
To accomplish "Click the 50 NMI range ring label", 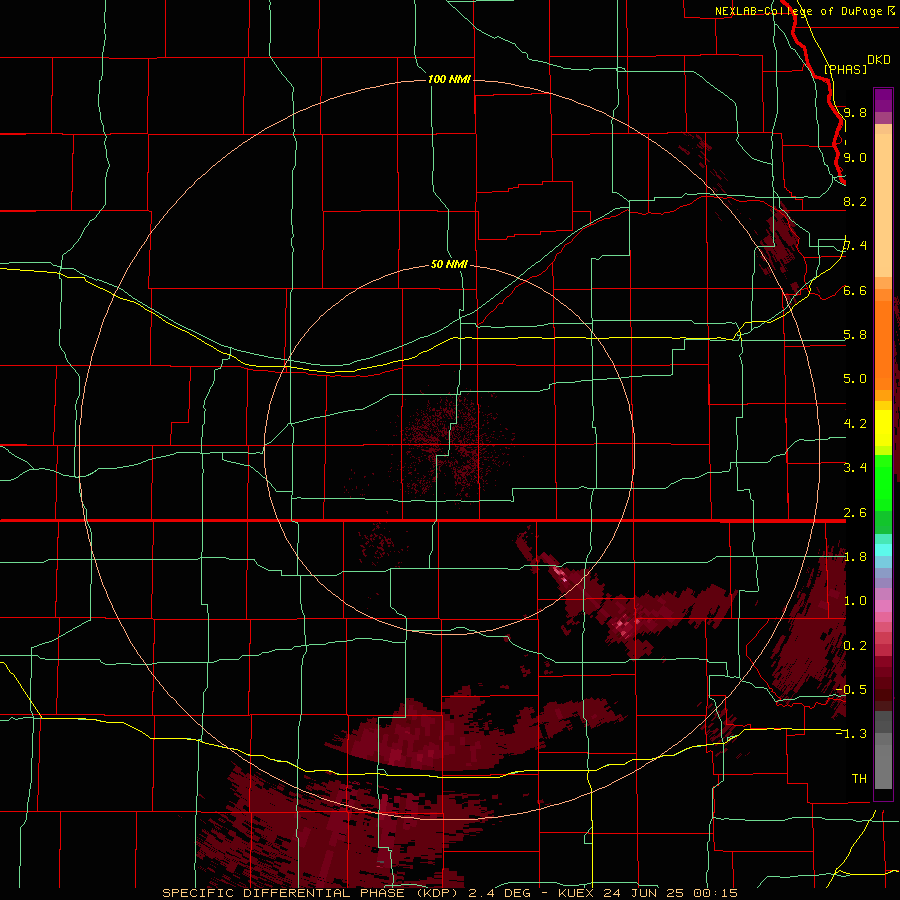I will click(x=449, y=265).
